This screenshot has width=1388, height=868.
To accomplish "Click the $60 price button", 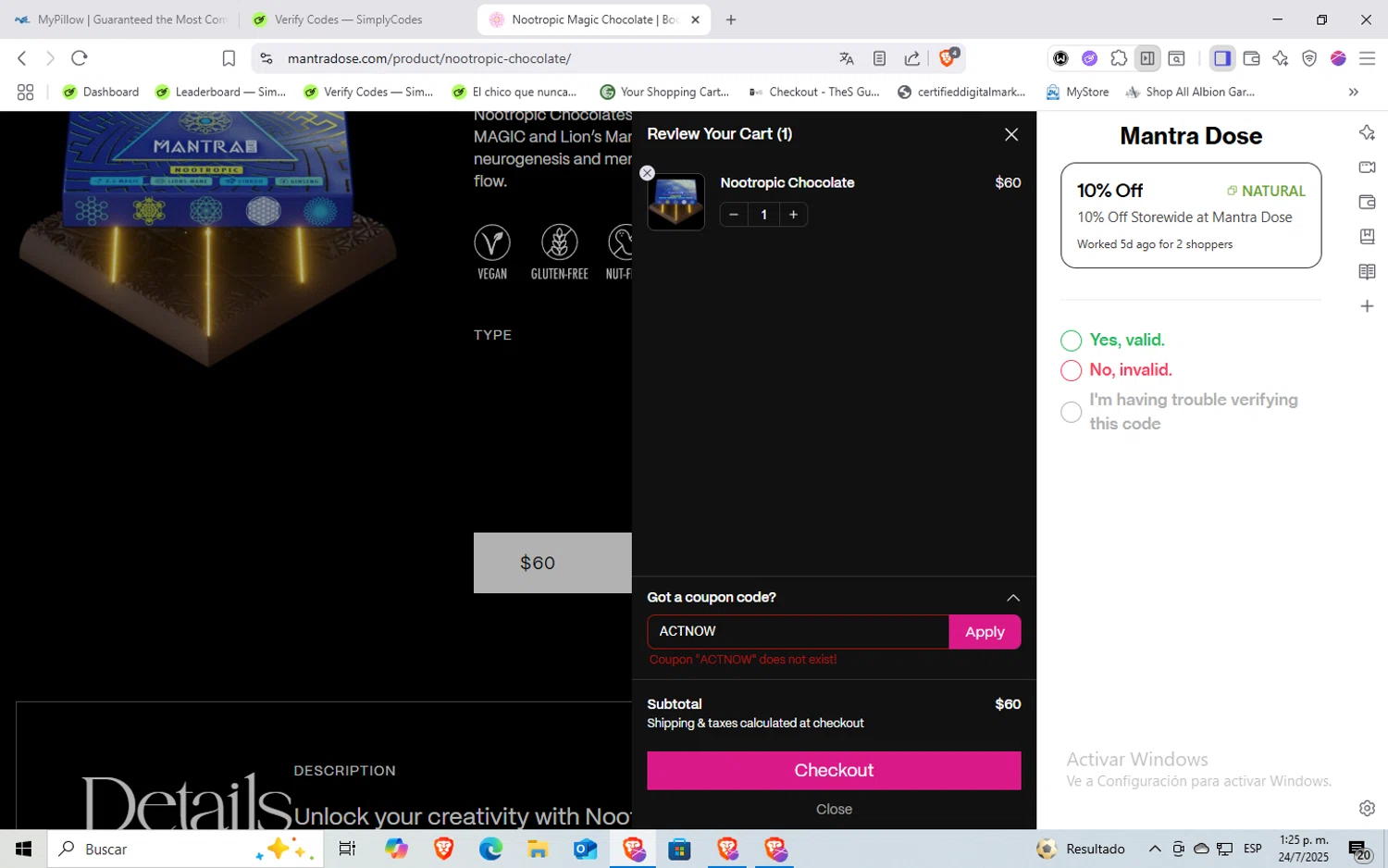I will point(552,563).
